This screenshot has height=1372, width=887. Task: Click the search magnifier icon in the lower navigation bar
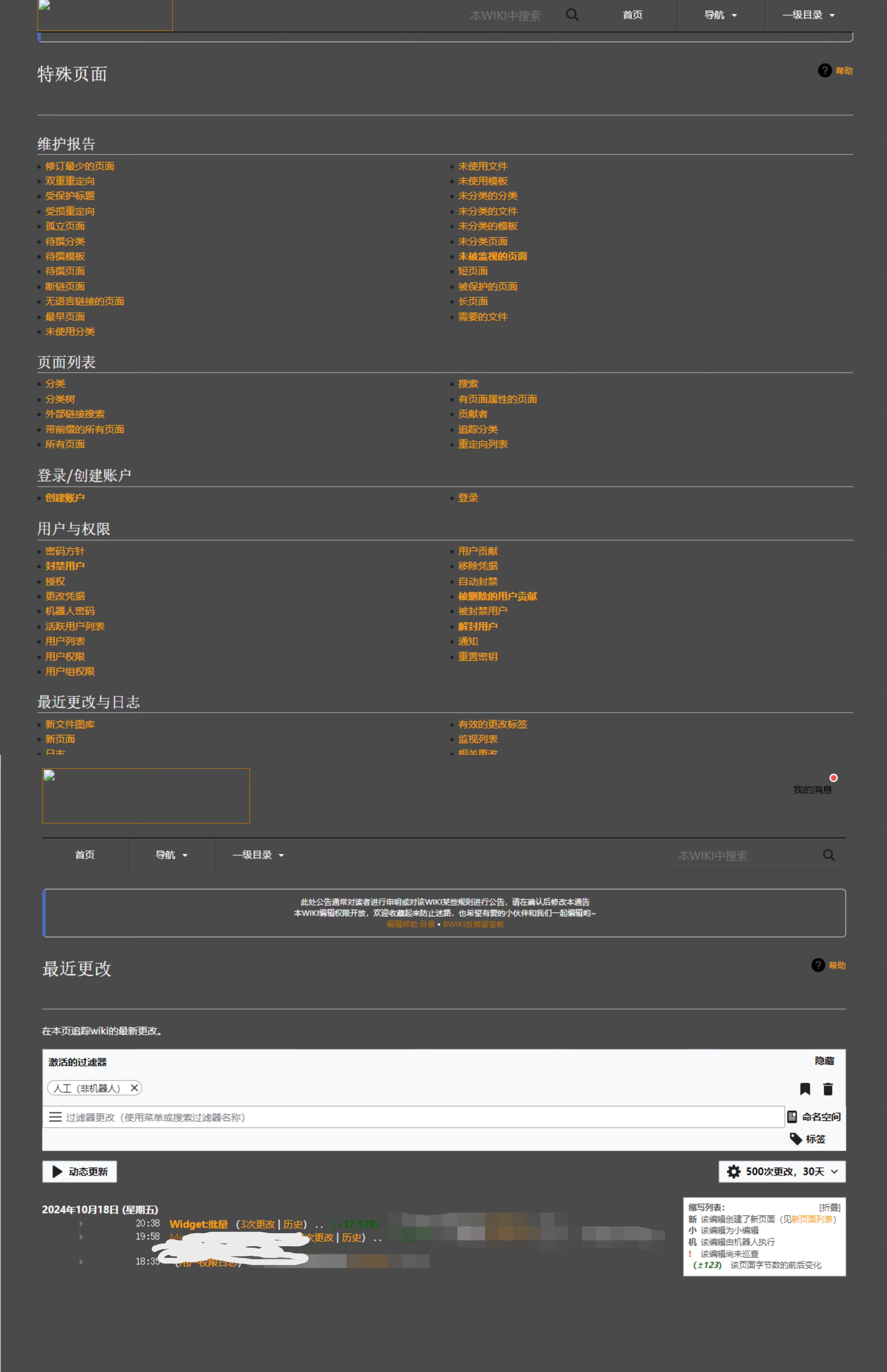tap(829, 855)
